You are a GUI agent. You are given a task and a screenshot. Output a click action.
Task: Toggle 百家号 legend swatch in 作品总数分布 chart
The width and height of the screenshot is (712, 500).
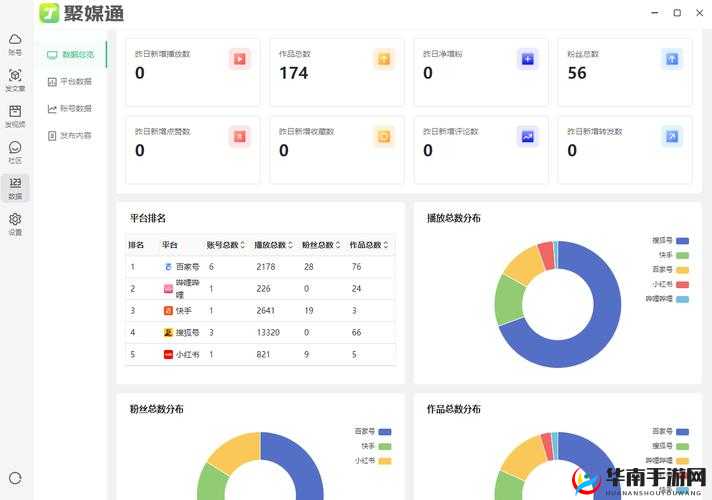tap(682, 432)
